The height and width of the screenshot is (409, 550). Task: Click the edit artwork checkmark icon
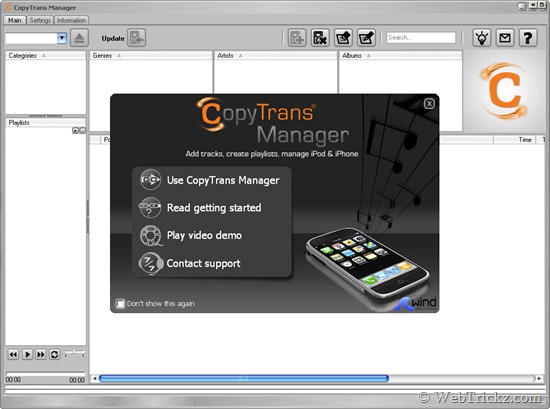point(366,38)
